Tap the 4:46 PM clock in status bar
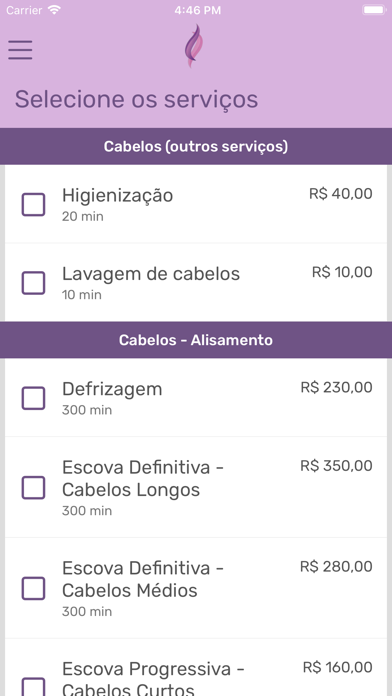The image size is (392, 696). [198, 11]
